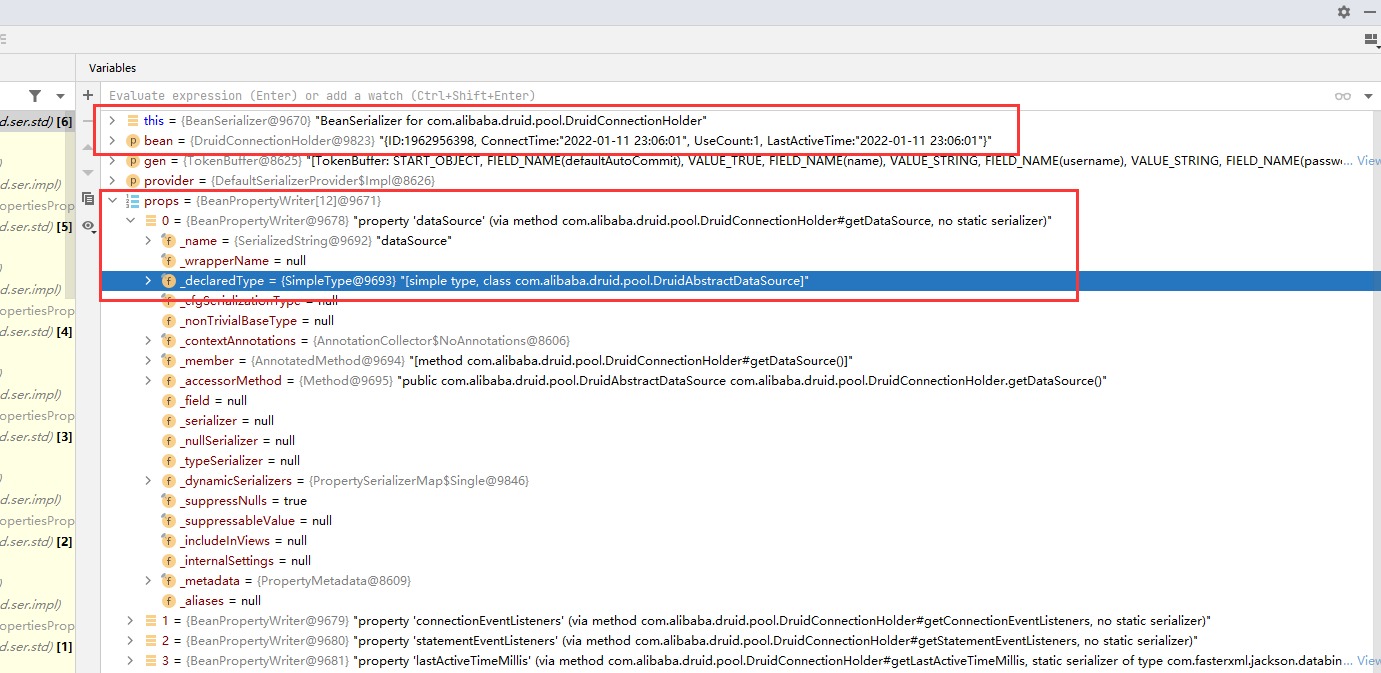The height and width of the screenshot is (673, 1381).
Task: Click the Evaluate expression input field
Action: point(400,95)
